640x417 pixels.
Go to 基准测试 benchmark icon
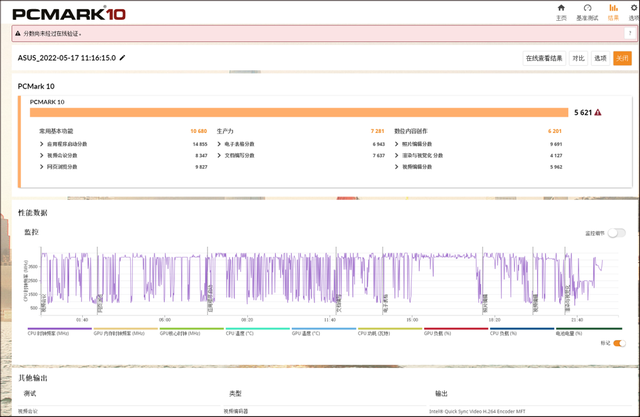click(587, 10)
